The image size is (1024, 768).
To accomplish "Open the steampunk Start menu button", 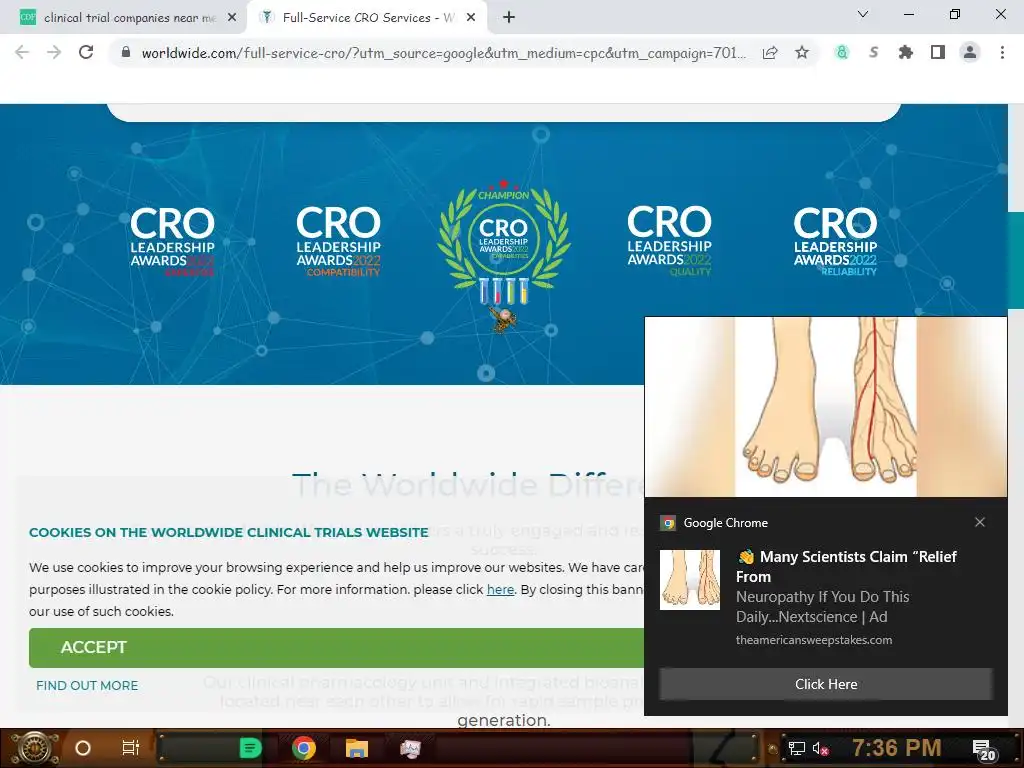I will tap(34, 748).
